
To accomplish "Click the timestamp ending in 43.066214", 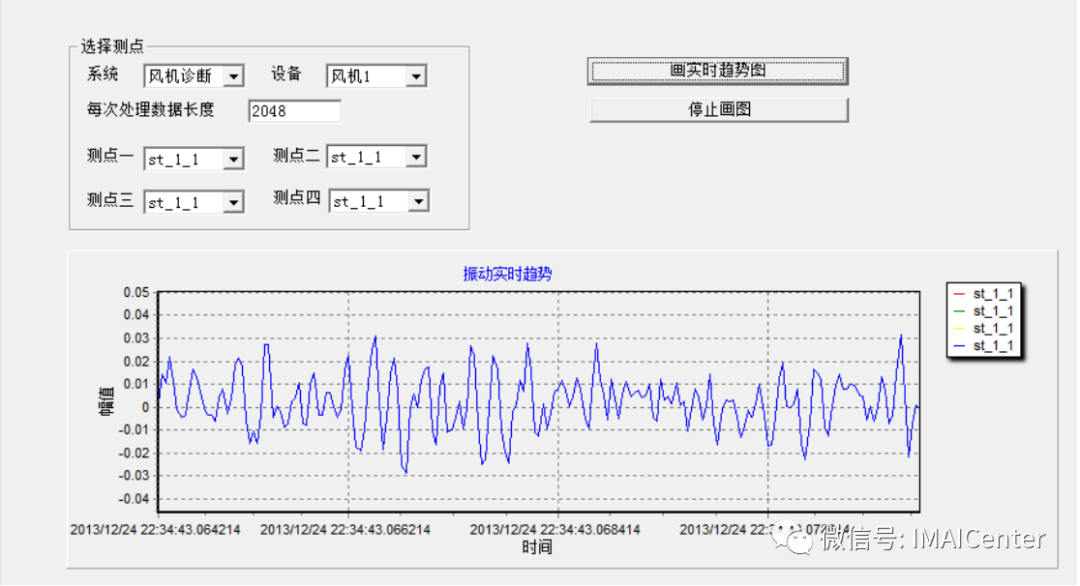I will pos(345,530).
